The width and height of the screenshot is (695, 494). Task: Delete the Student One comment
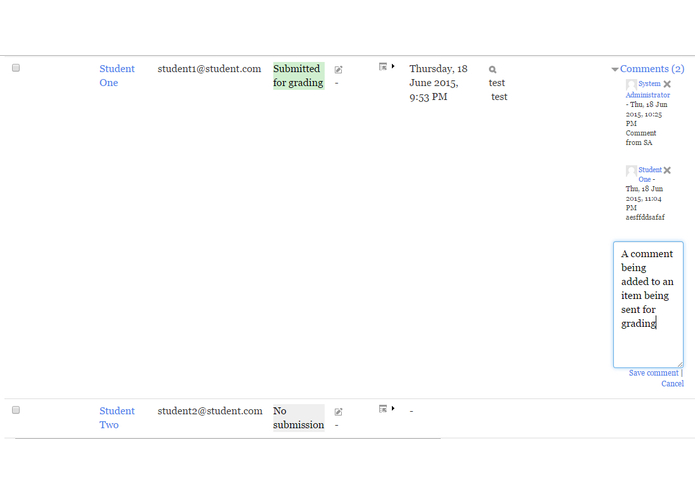click(667, 170)
